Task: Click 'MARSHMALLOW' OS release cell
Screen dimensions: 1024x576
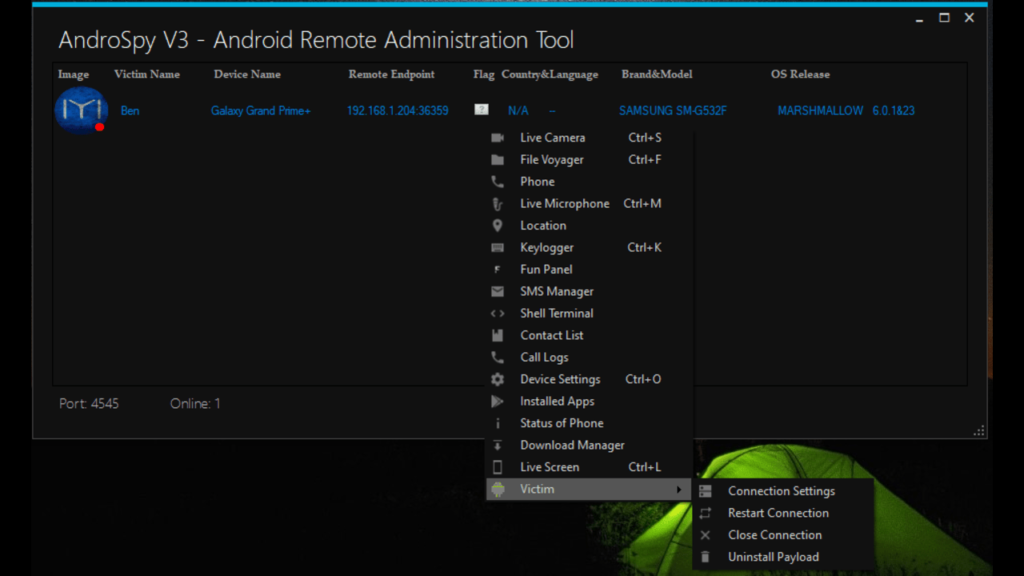Action: click(820, 110)
